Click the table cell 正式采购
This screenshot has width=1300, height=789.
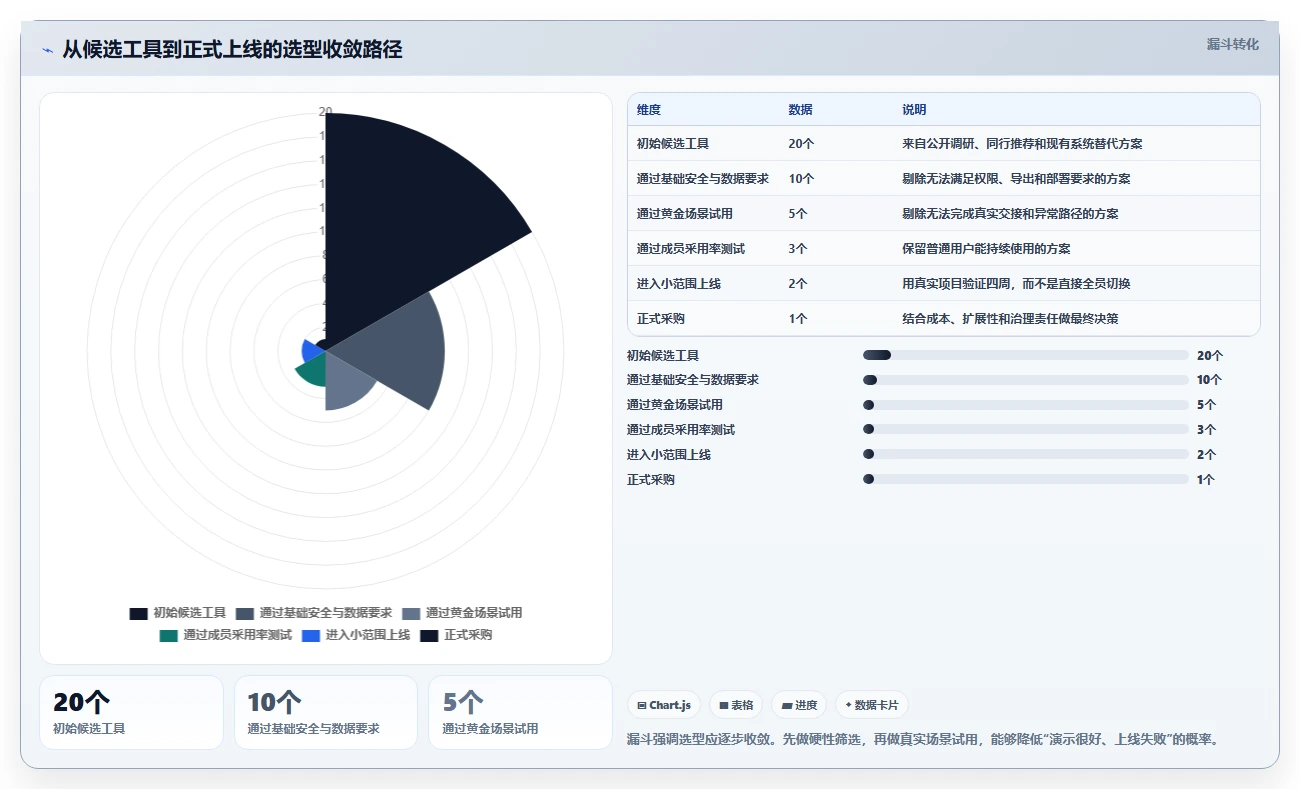tap(661, 319)
